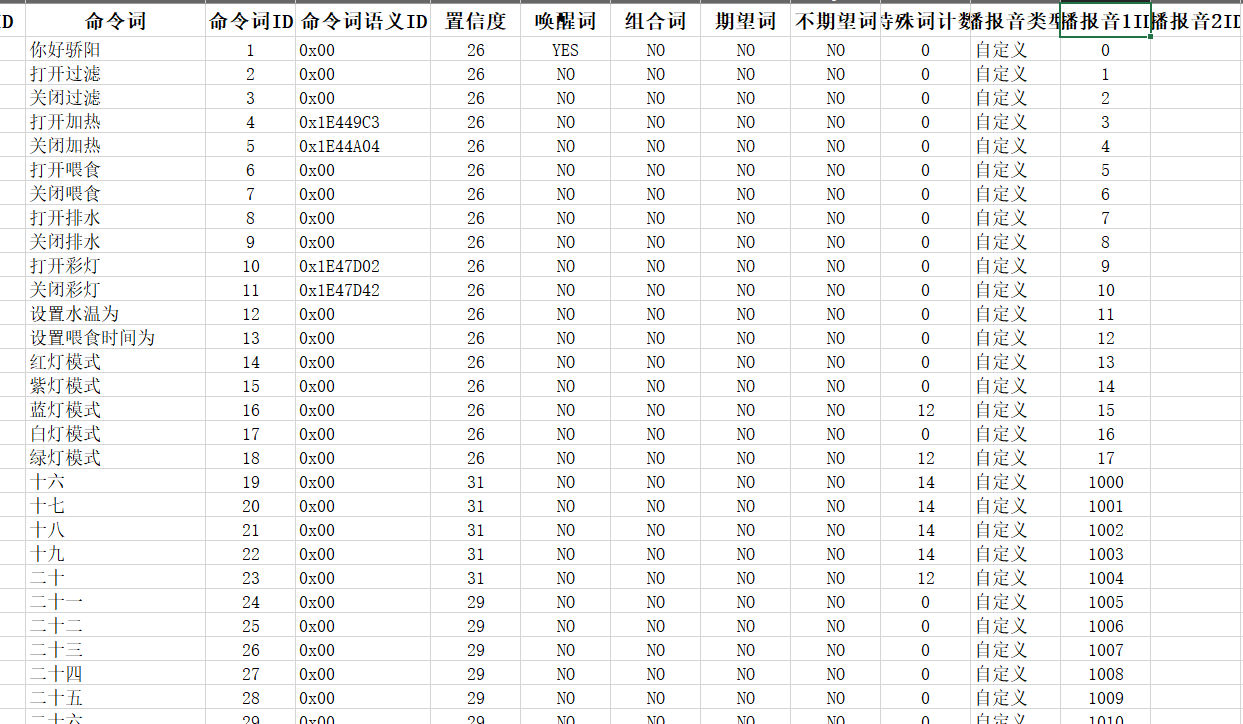Click the 播报音1ID cell 1001
Viewport: 1243px width, 724px height.
(x=1105, y=506)
